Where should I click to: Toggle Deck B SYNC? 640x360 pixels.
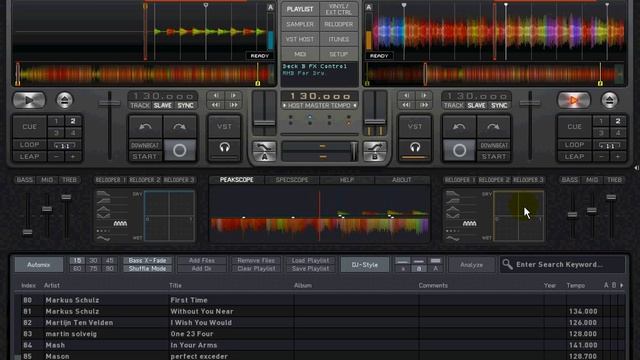(499, 105)
